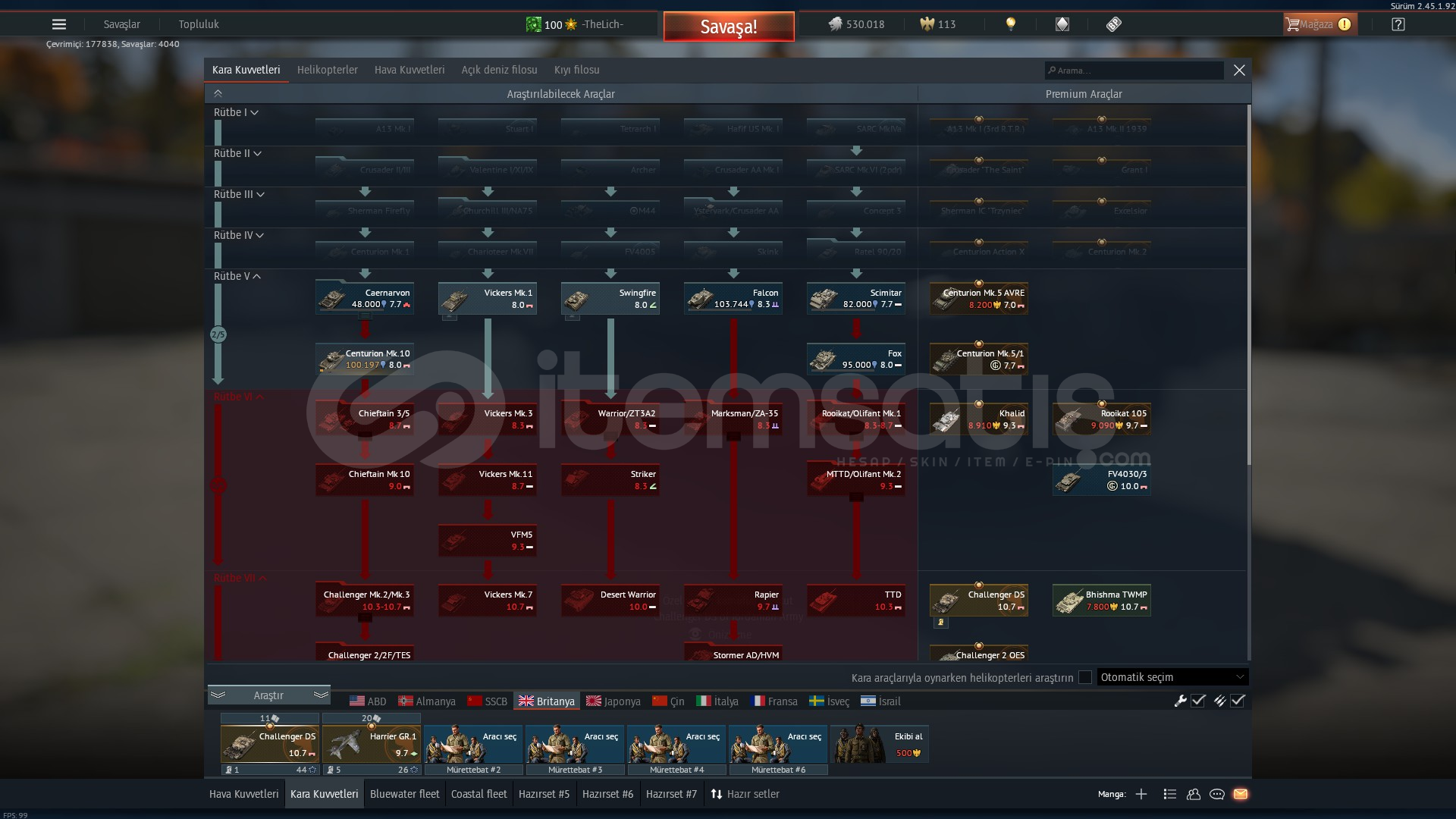Select the Centurion Mk.10 vehicle
This screenshot has height=819, width=1456.
point(365,359)
